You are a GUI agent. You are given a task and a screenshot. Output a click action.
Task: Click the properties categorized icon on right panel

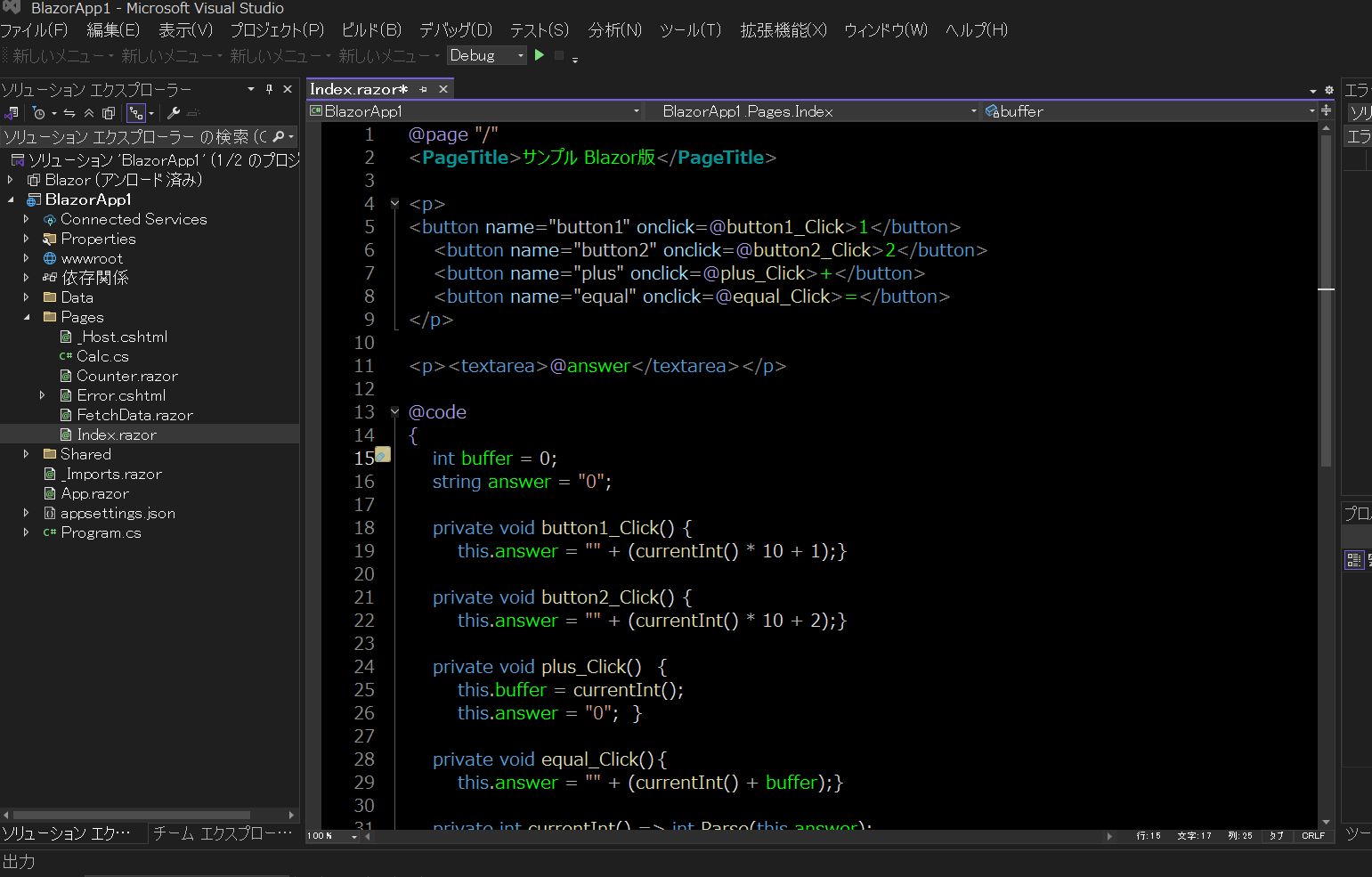tap(1354, 559)
